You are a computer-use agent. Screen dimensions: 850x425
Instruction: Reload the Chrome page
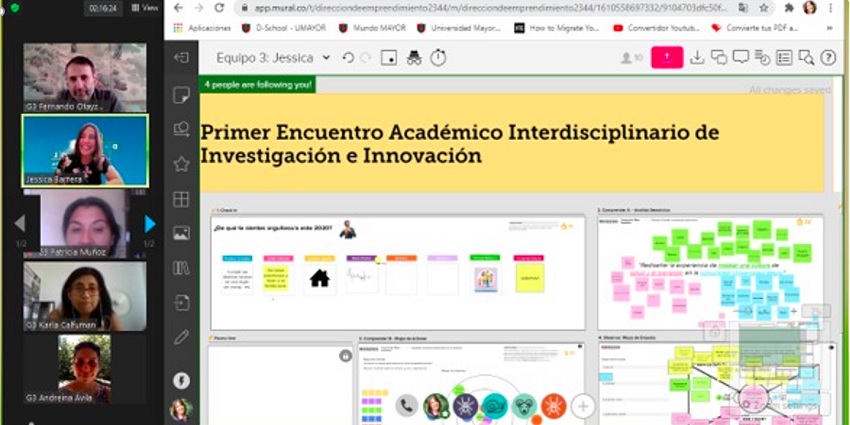pyautogui.click(x=219, y=8)
